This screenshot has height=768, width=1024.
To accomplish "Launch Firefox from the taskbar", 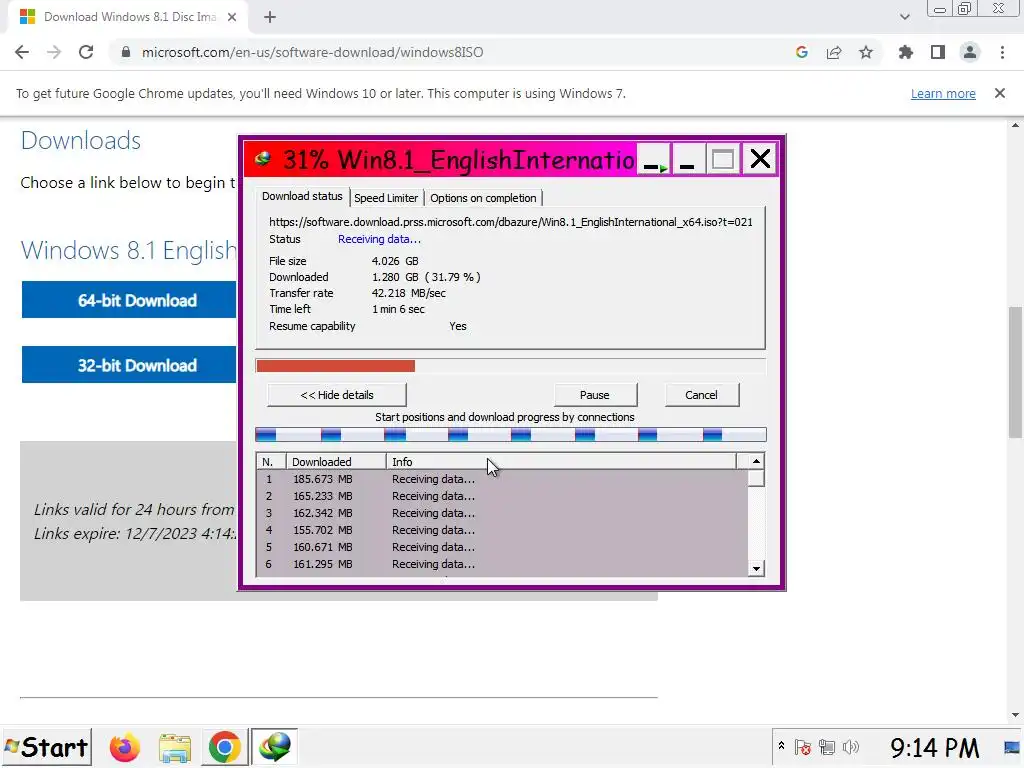I will pos(124,747).
